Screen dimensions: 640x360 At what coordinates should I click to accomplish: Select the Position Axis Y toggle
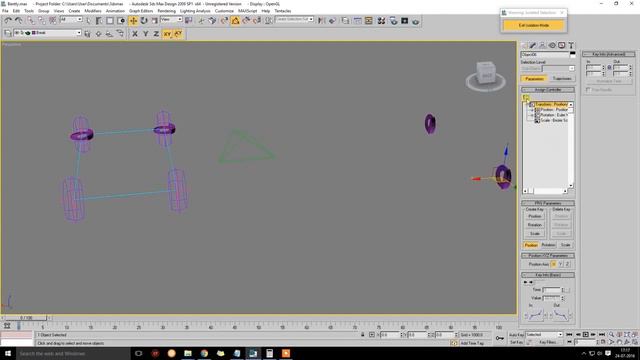click(x=560, y=264)
